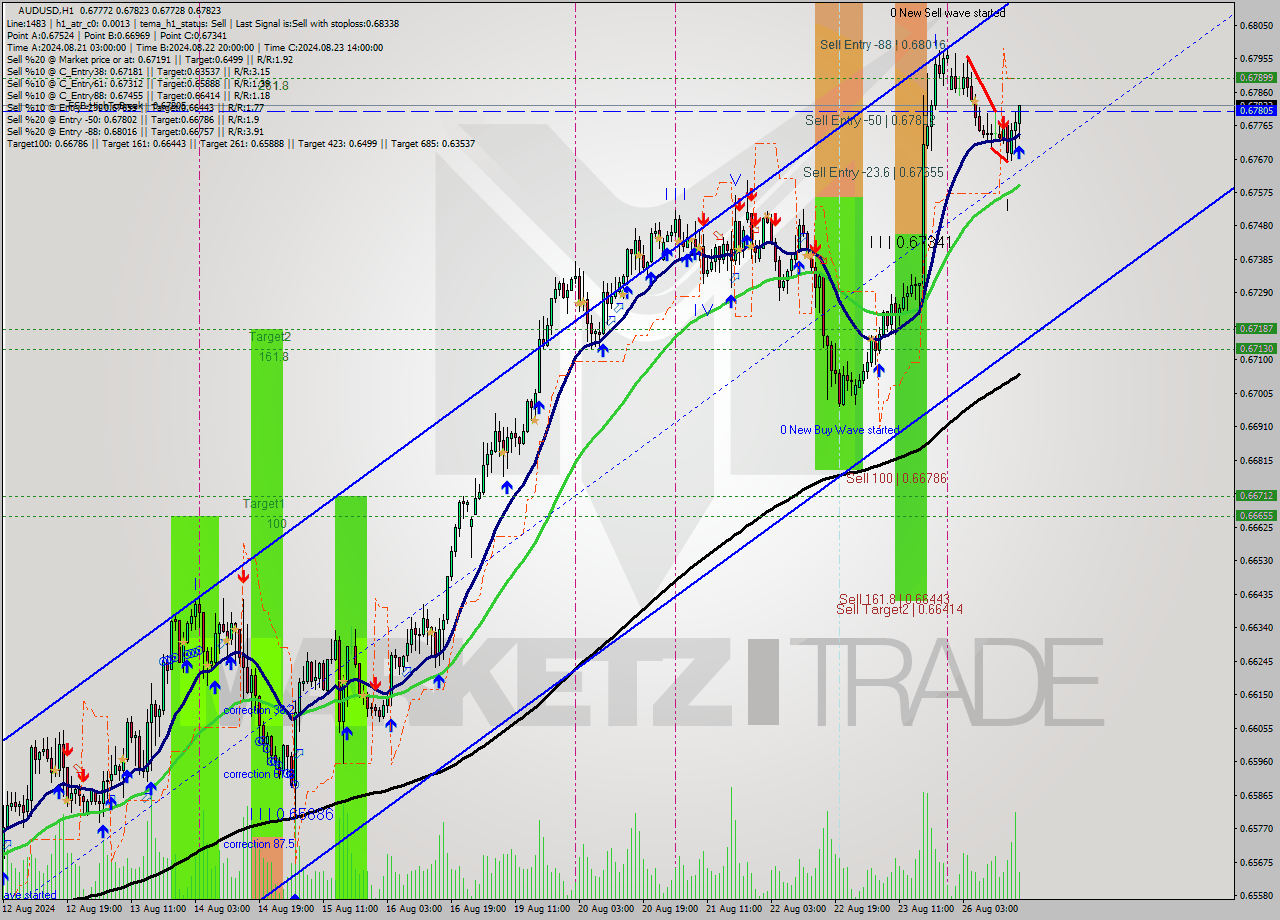
Task: Click 0.66530 on the price axis
Action: coord(1256,561)
